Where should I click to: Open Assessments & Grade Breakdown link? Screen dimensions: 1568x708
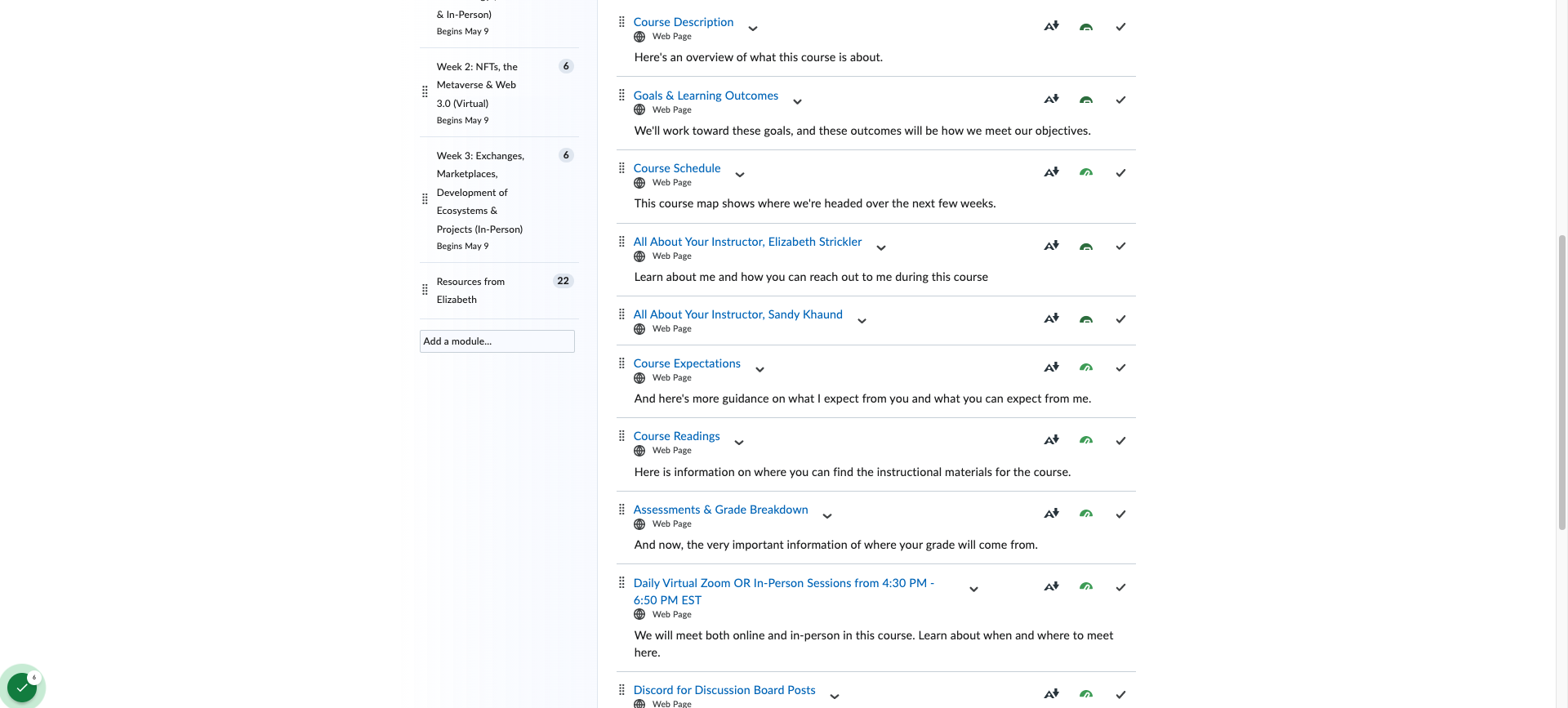(x=721, y=510)
